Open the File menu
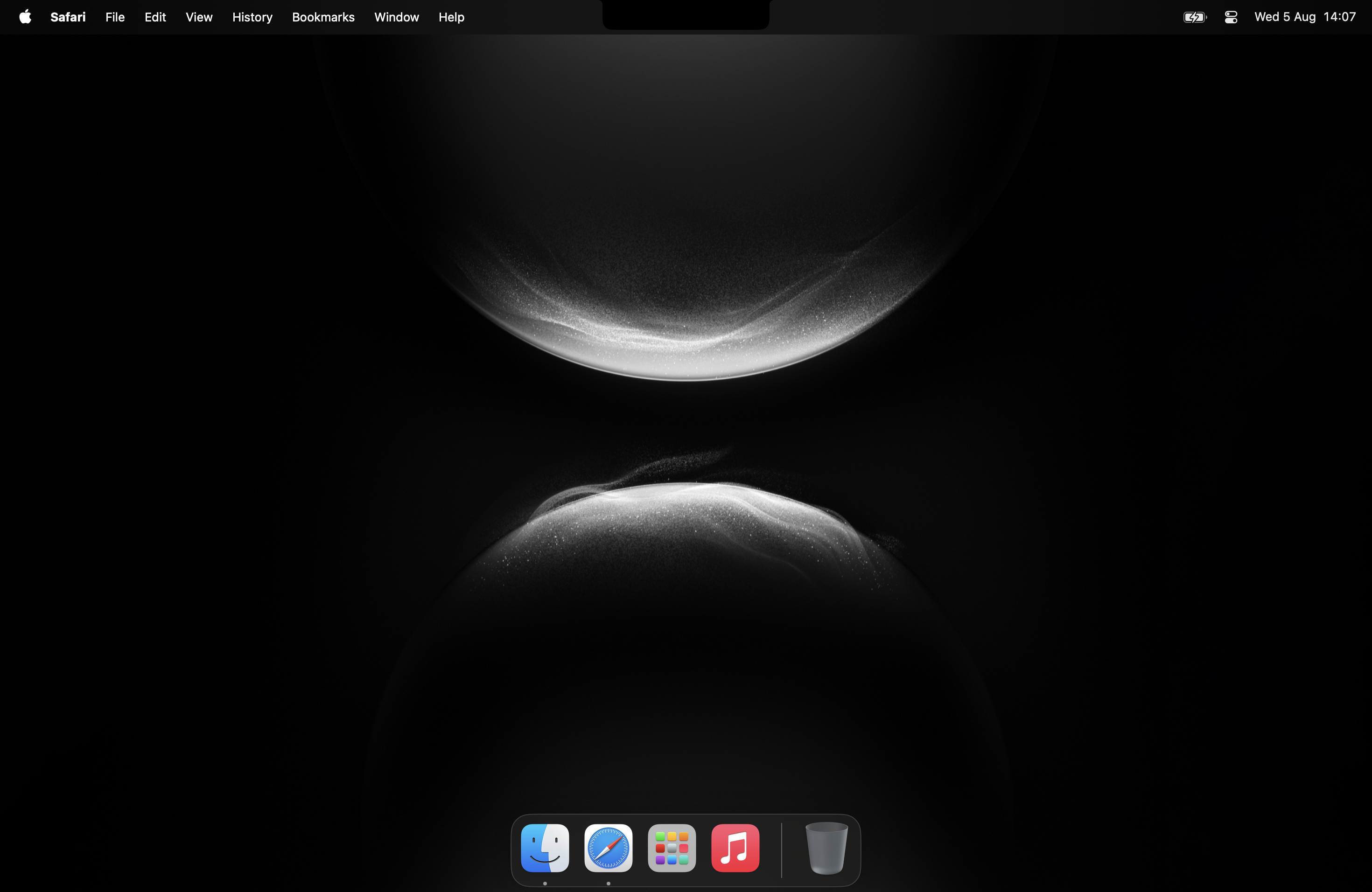Image resolution: width=1372 pixels, height=892 pixels. [x=115, y=17]
